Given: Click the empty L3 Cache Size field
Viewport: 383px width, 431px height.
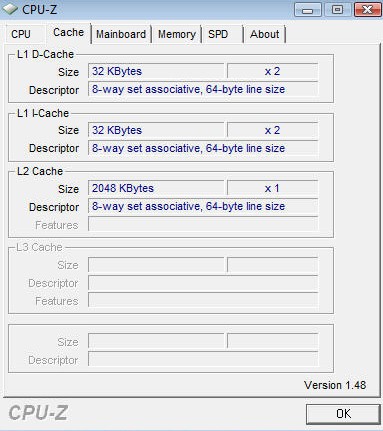Looking at the screenshot, I should tap(156, 265).
